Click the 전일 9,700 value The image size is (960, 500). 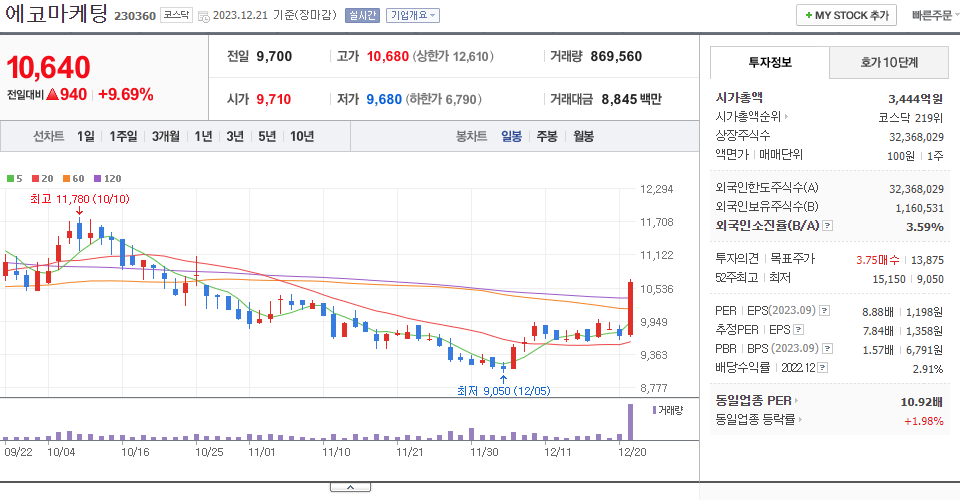(274, 56)
